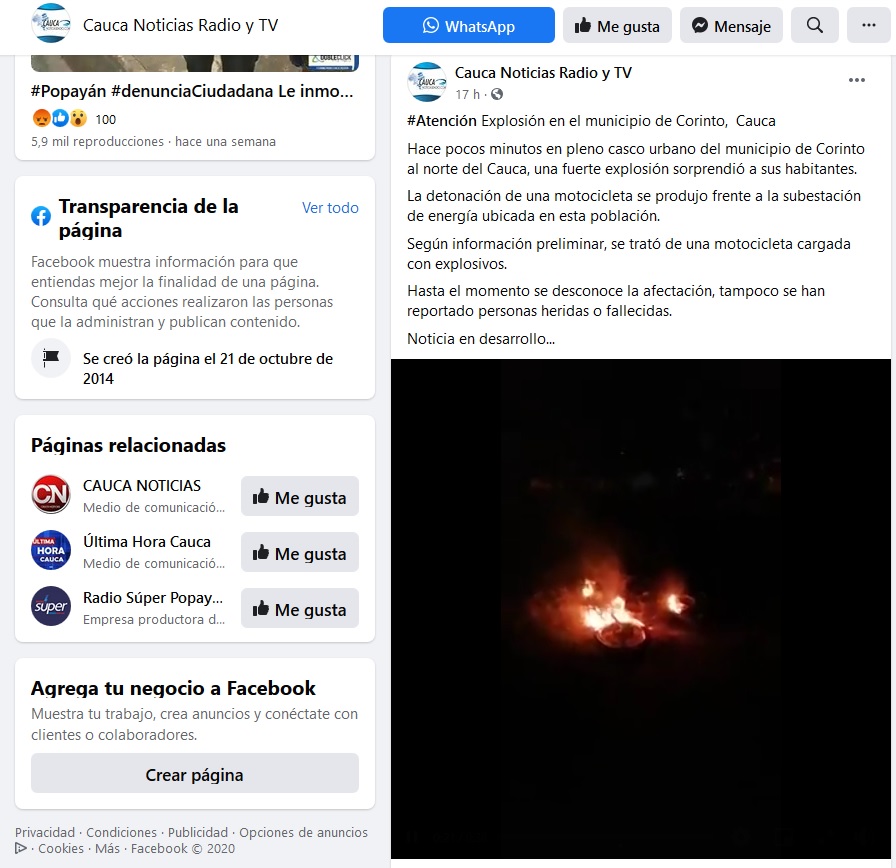Click the public globe audience icon
This screenshot has width=896, height=868.
pyautogui.click(x=497, y=94)
